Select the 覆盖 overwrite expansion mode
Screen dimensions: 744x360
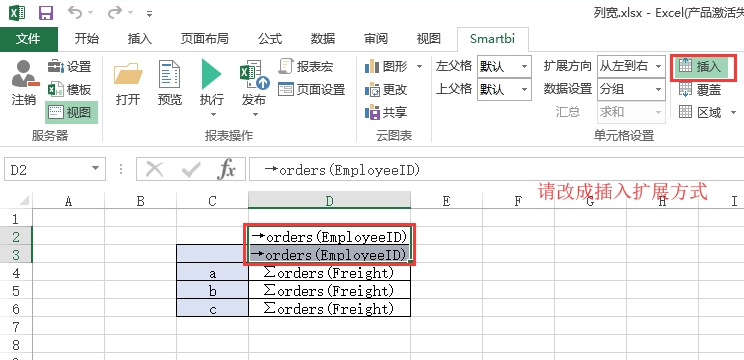[700, 89]
